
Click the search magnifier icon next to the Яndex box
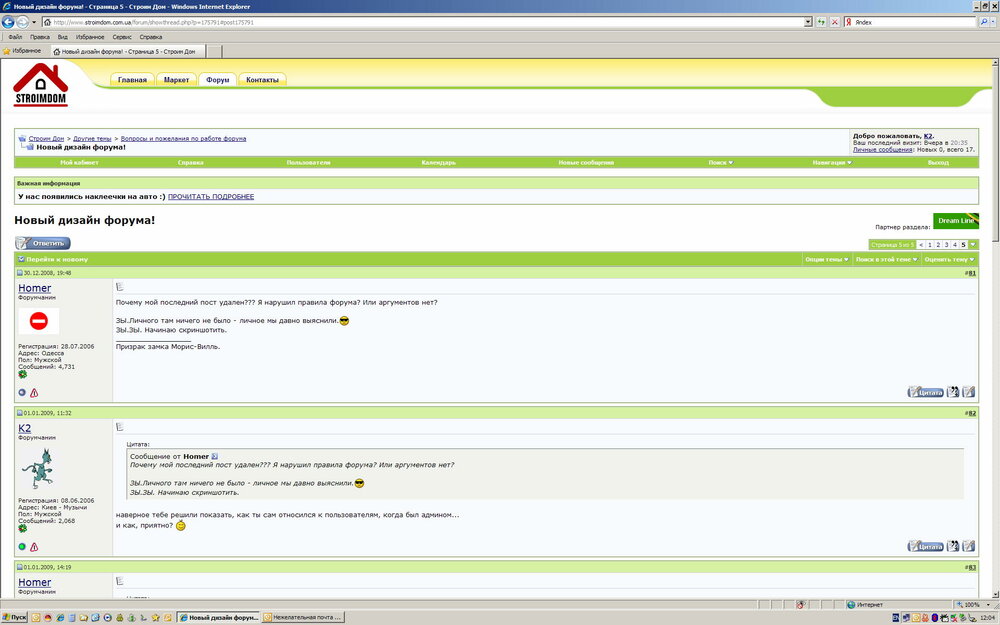click(x=984, y=22)
